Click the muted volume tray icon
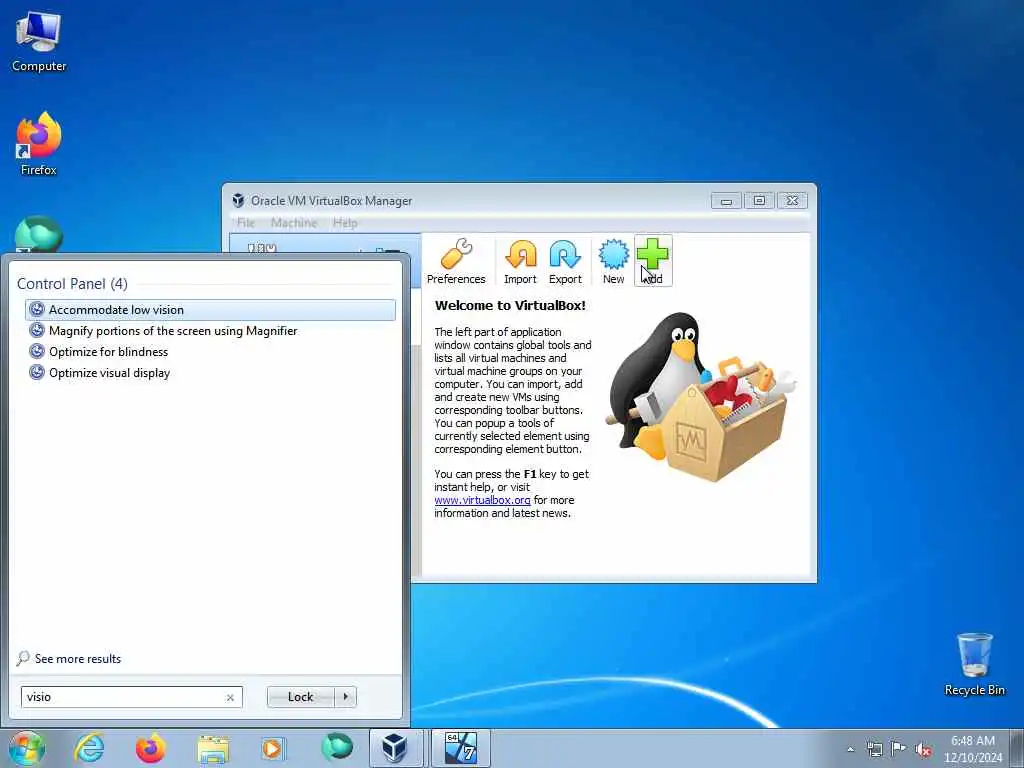This screenshot has width=1024, height=768. (x=923, y=749)
